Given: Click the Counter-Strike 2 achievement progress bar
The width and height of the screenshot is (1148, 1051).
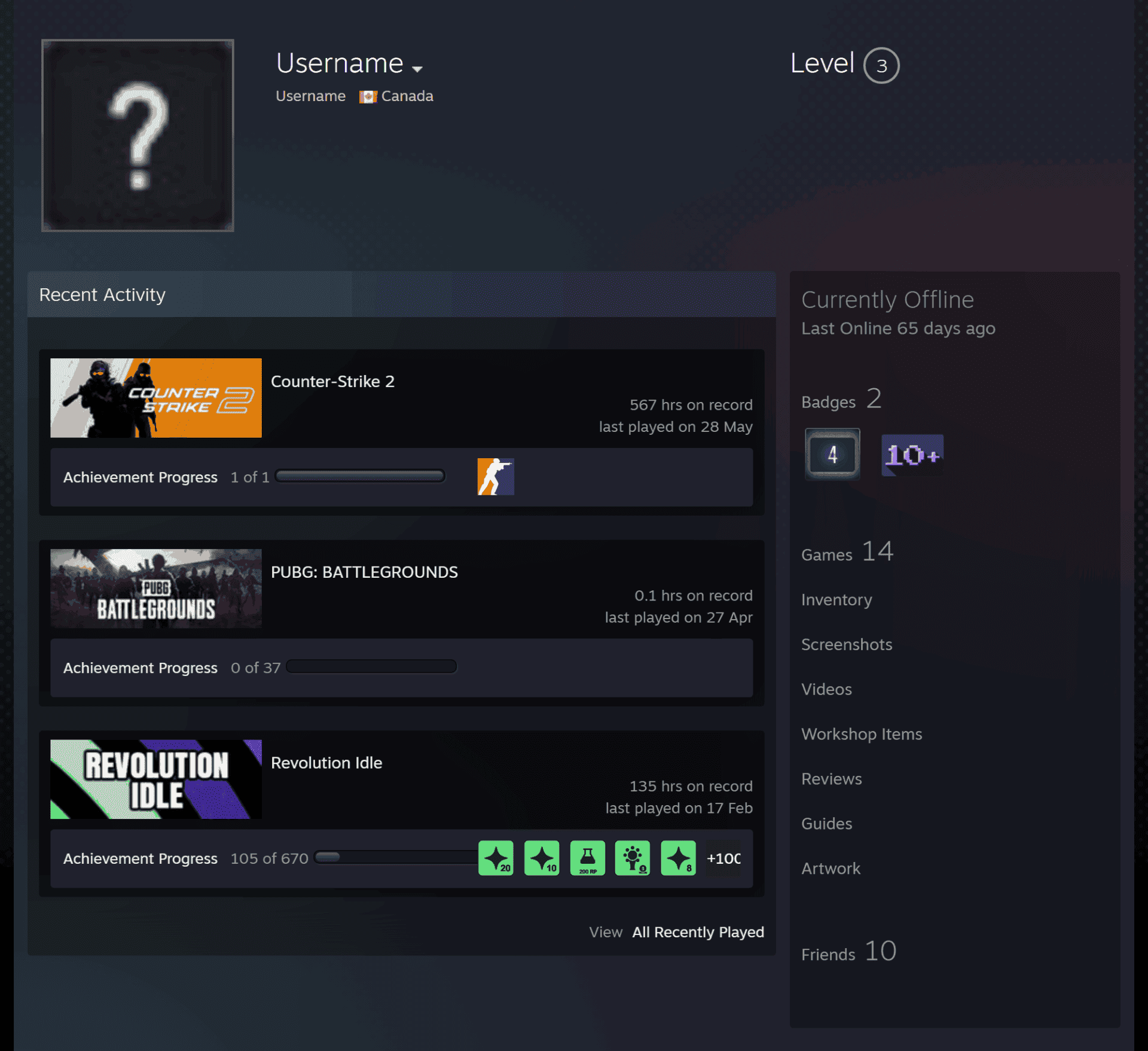Looking at the screenshot, I should click(x=360, y=476).
